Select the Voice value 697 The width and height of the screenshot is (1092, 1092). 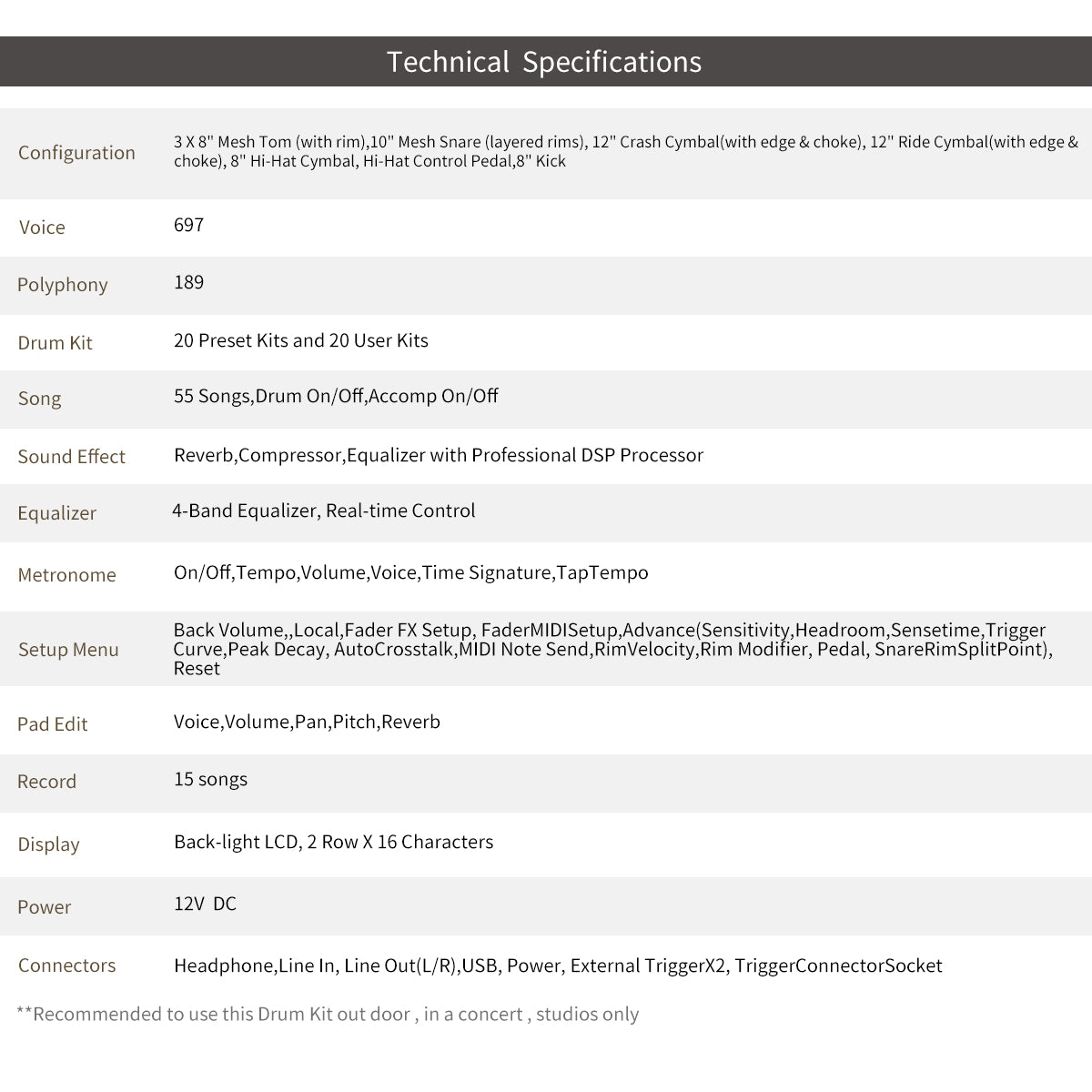coord(188,225)
